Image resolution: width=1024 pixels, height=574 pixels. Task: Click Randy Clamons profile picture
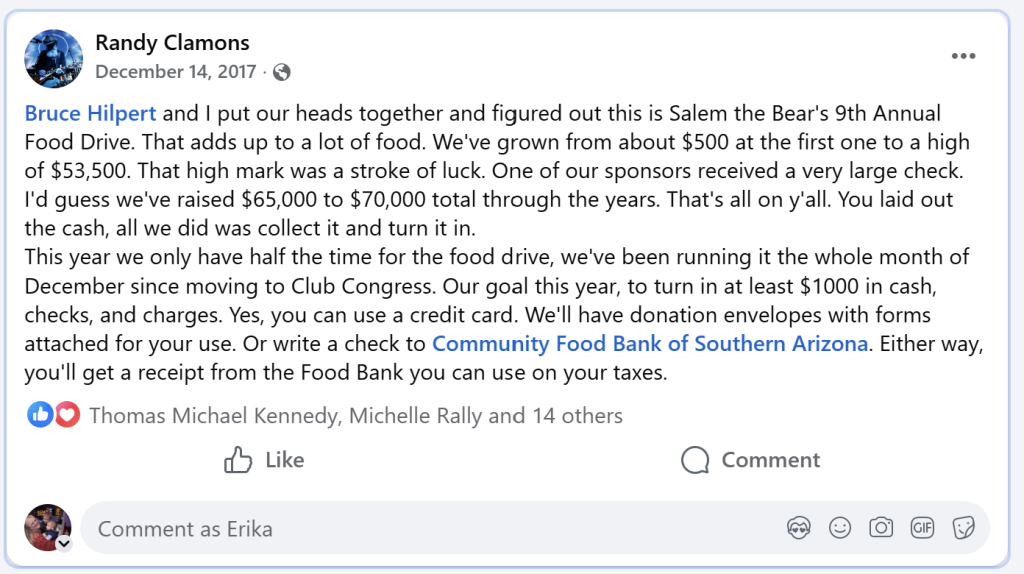point(54,58)
